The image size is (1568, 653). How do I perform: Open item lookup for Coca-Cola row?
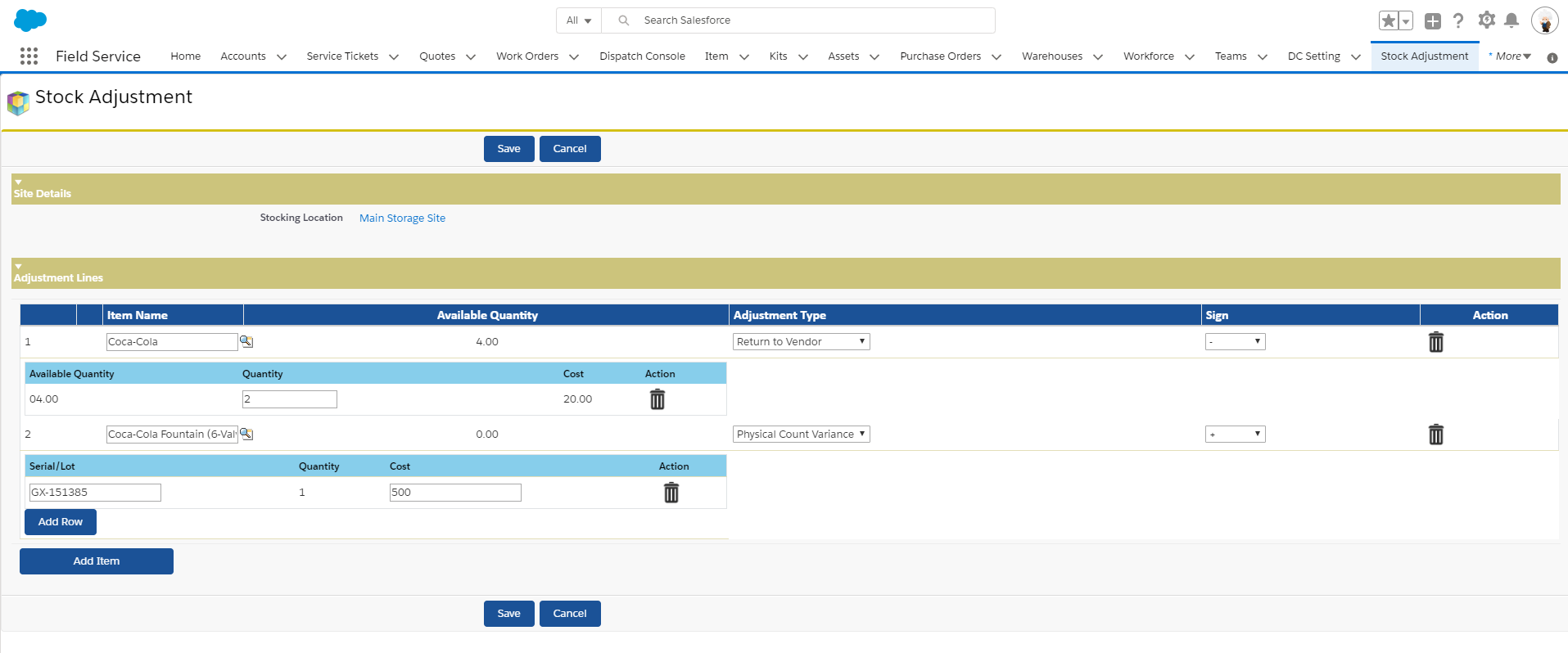[246, 341]
